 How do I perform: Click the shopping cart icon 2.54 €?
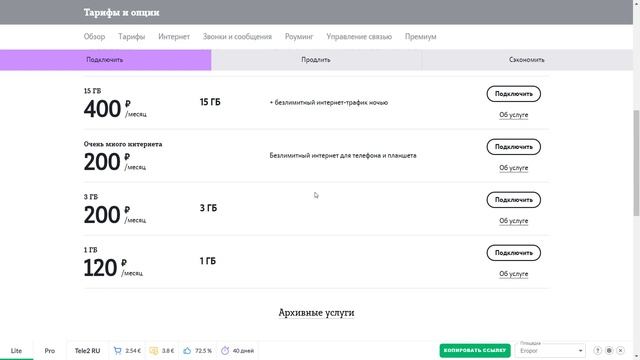coord(118,351)
